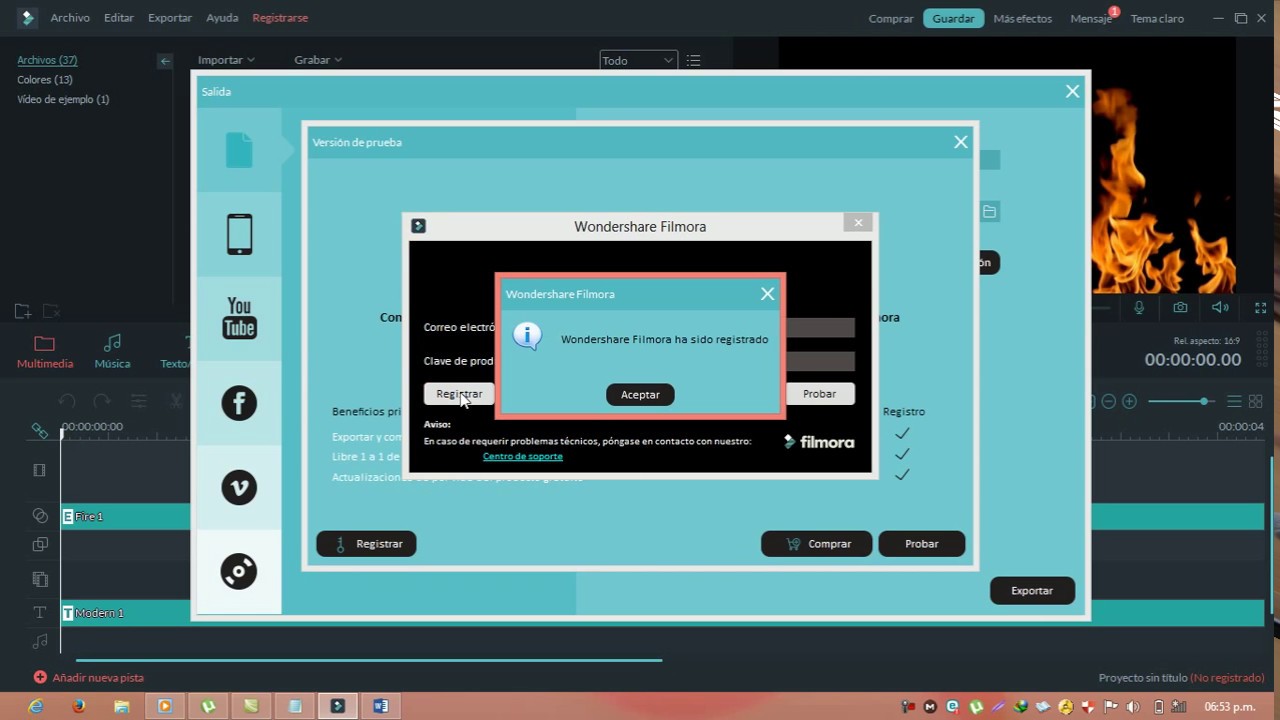The width and height of the screenshot is (1280, 720).
Task: Click the music track note icon
Action: point(40,641)
